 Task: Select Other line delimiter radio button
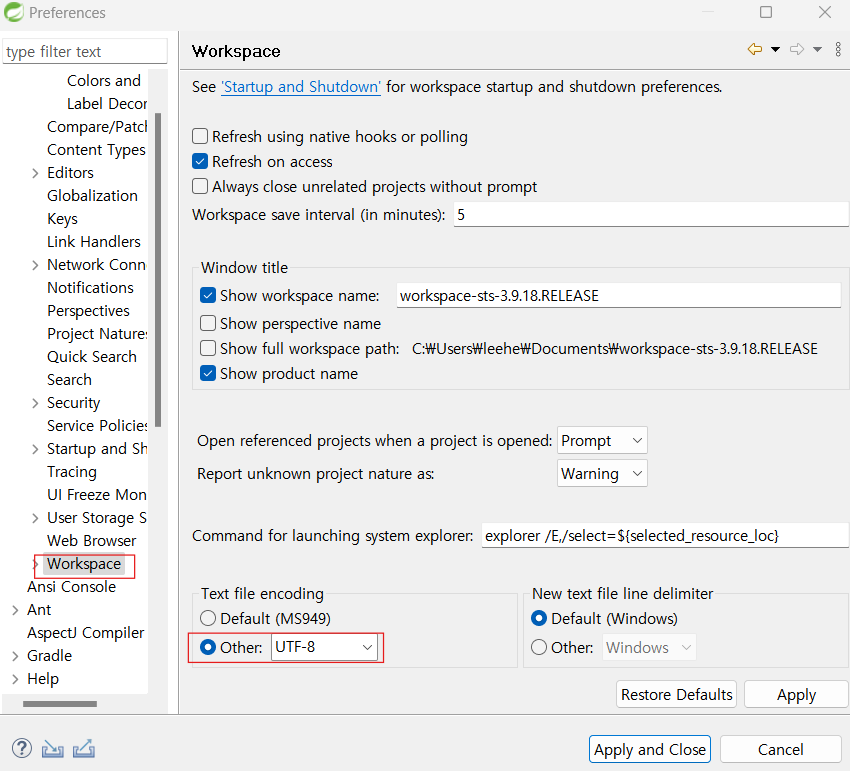539,647
